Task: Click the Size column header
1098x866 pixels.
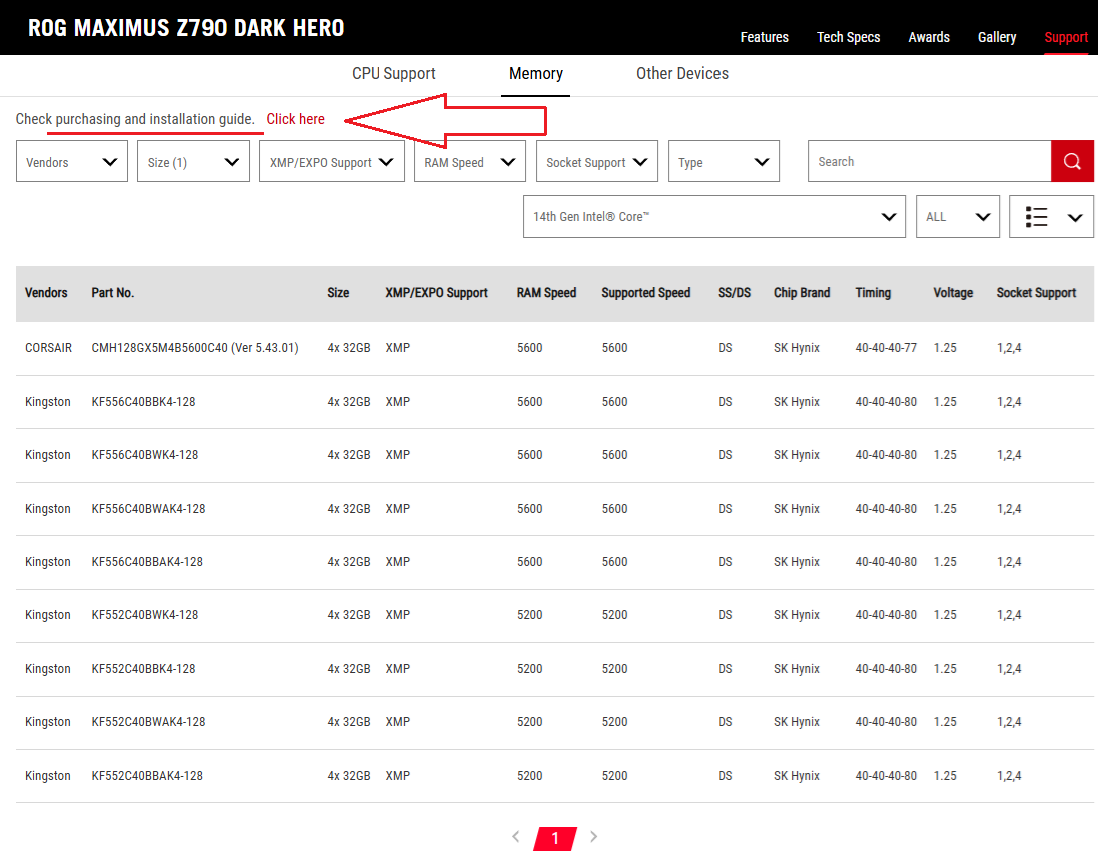Action: coord(338,293)
